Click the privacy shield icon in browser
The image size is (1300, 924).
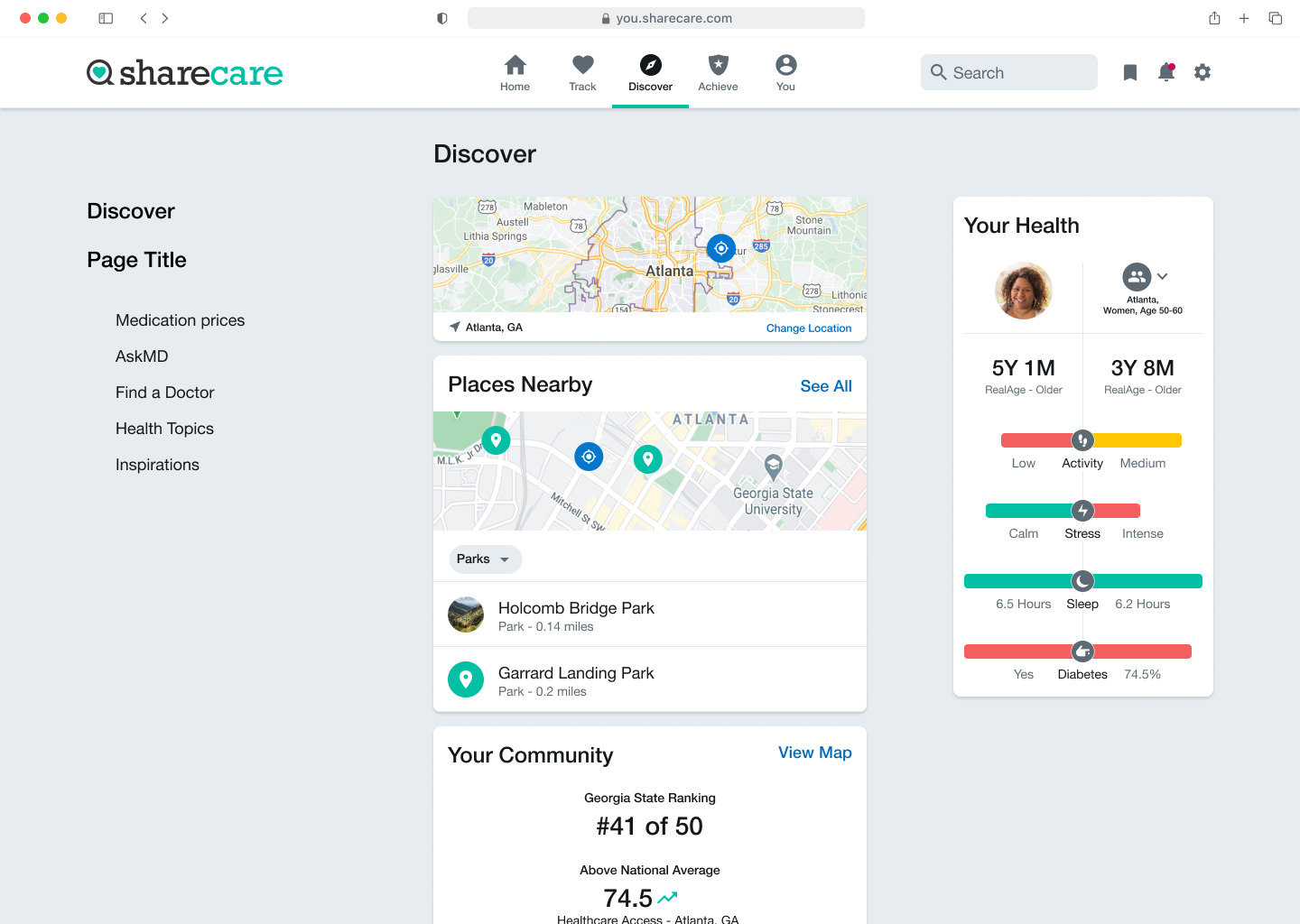(x=442, y=18)
